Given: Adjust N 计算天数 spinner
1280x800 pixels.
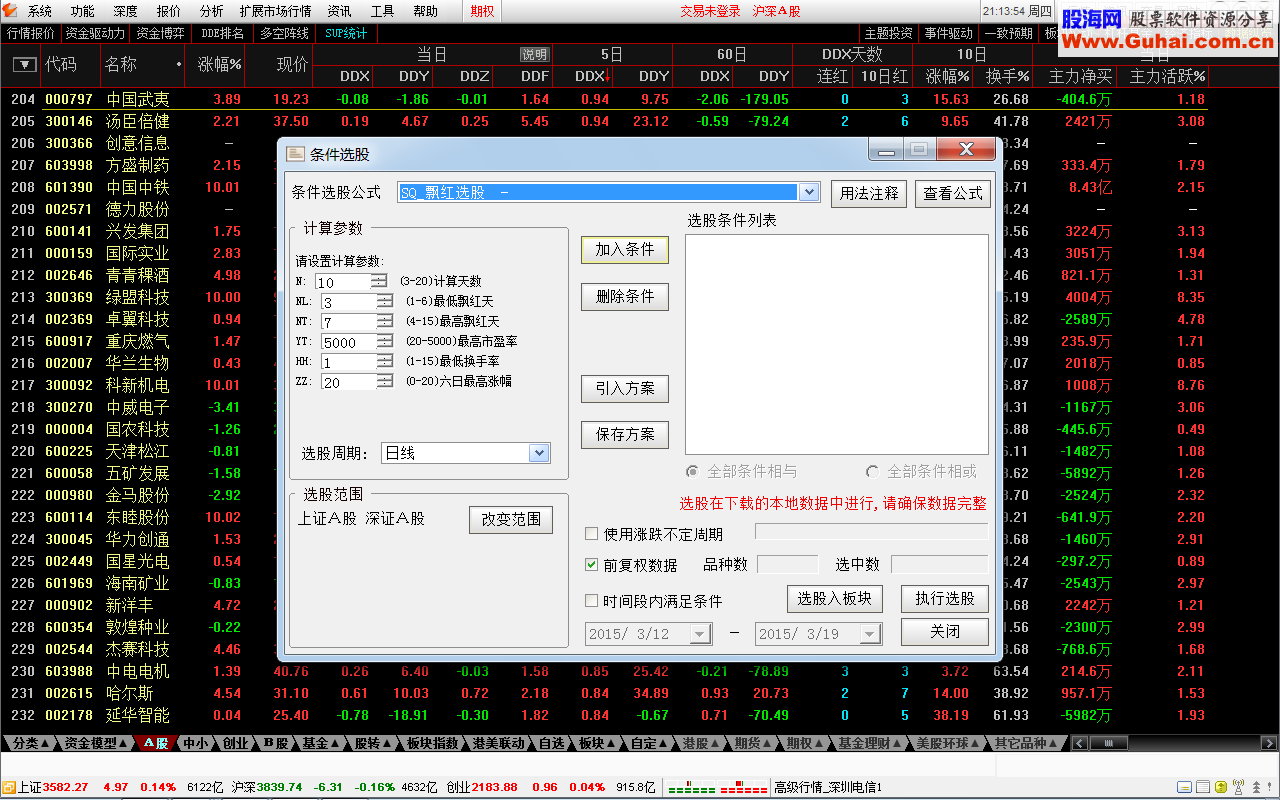Looking at the screenshot, I should [379, 282].
